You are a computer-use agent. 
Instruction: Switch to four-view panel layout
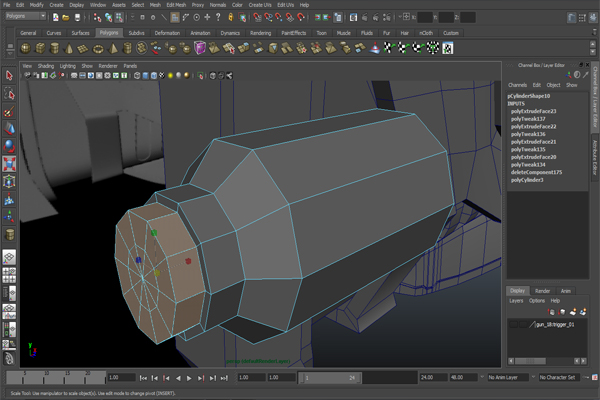tap(9, 275)
